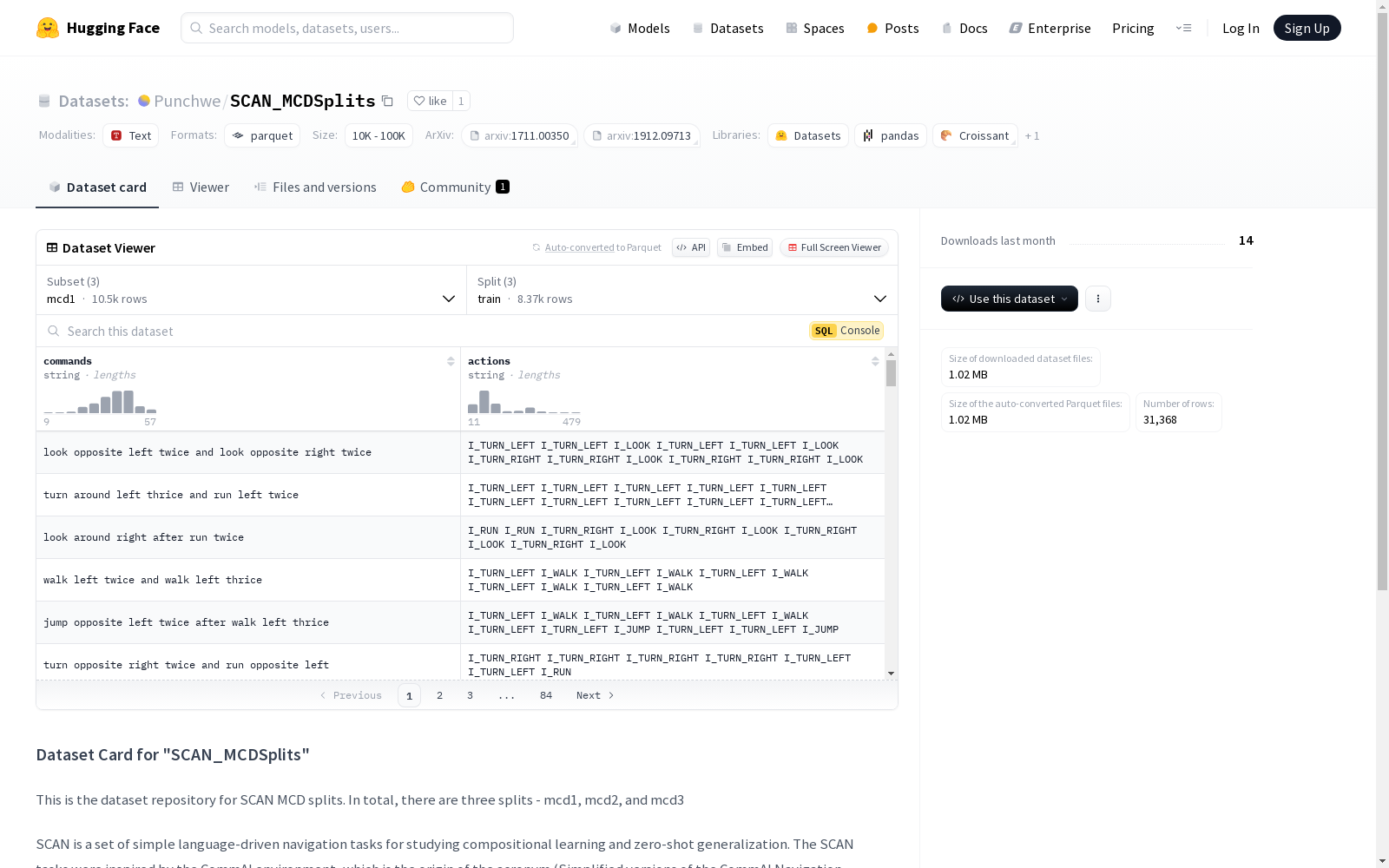Click the Embed button

[745, 247]
